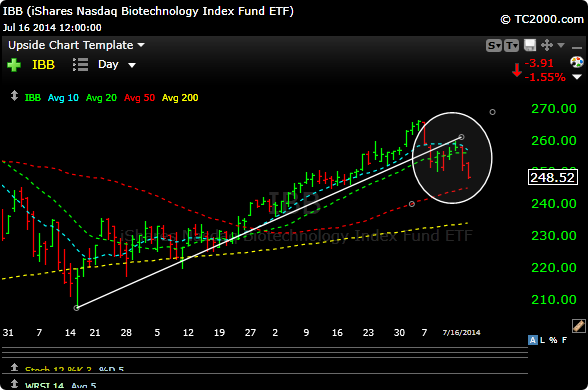Click the trendline end handle near 260
Image resolution: width=588 pixels, height=390 pixels.
(462, 137)
